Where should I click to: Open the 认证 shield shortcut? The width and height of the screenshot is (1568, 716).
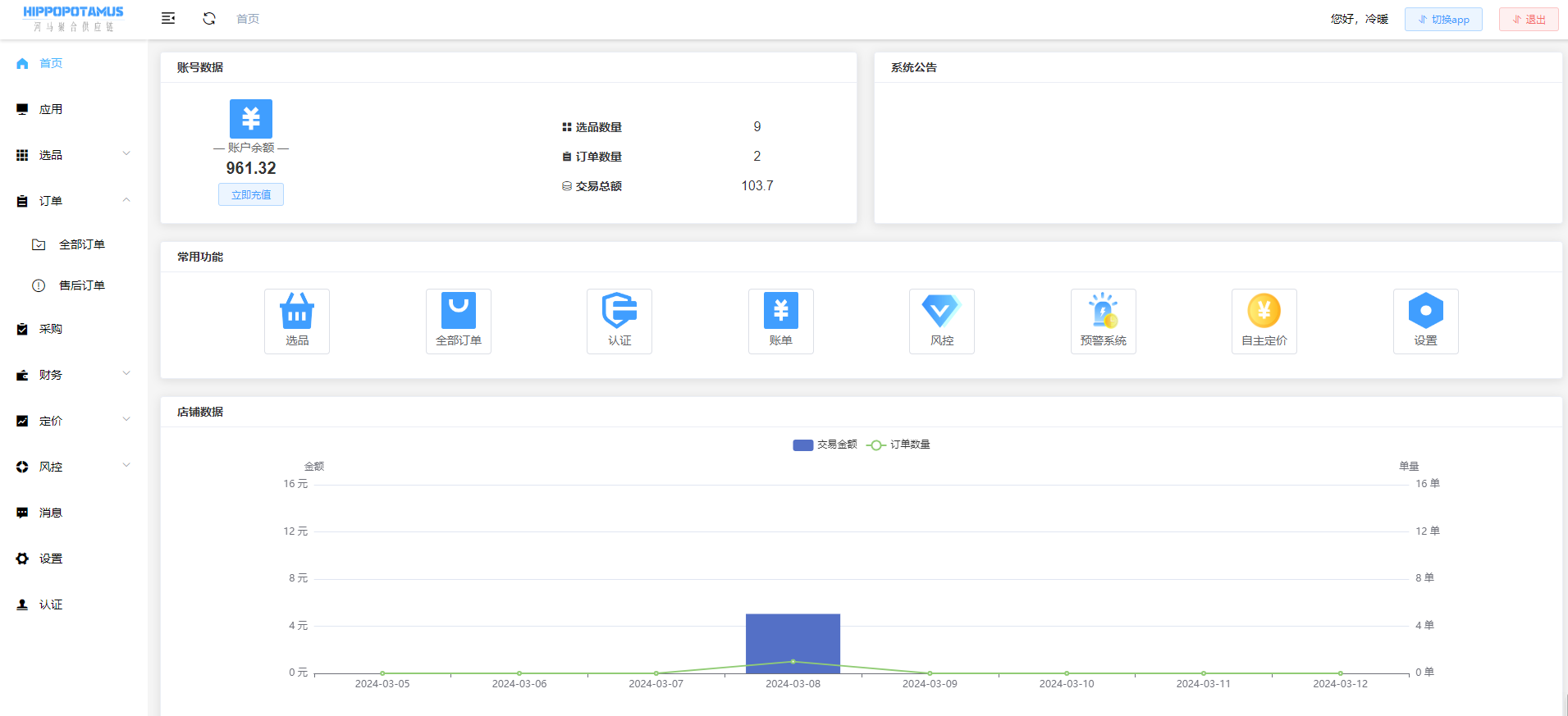point(619,322)
